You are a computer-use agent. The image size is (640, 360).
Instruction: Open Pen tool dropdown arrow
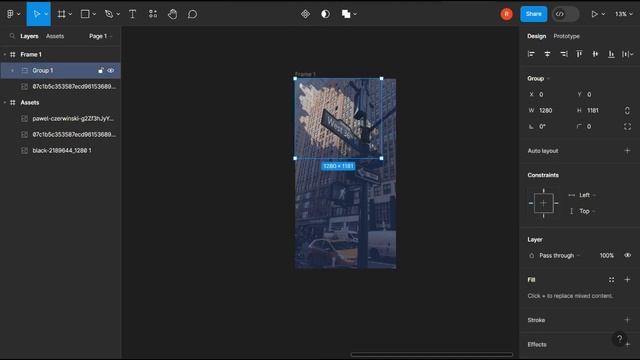(118, 14)
